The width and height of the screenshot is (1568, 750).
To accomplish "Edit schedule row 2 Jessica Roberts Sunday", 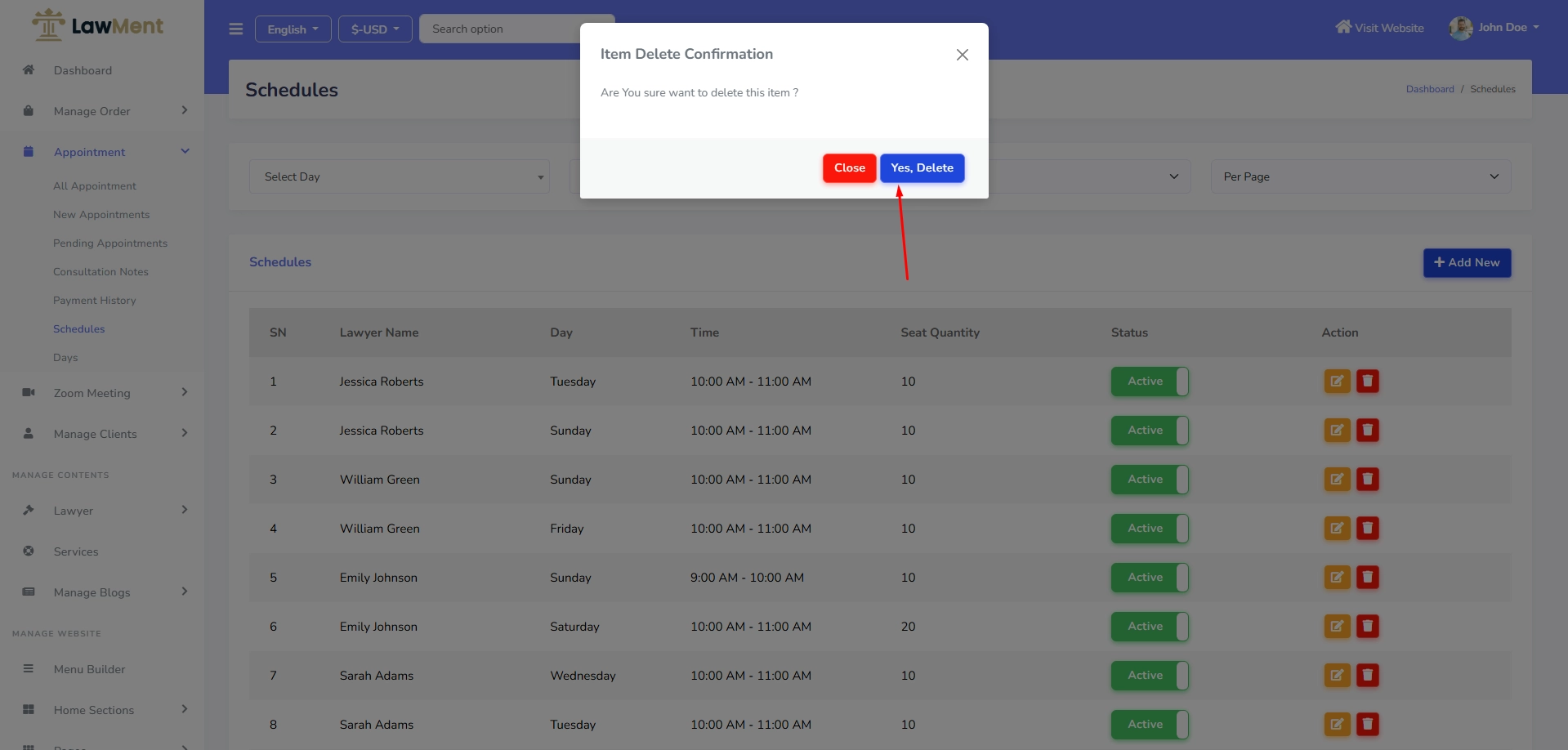I will point(1337,431).
